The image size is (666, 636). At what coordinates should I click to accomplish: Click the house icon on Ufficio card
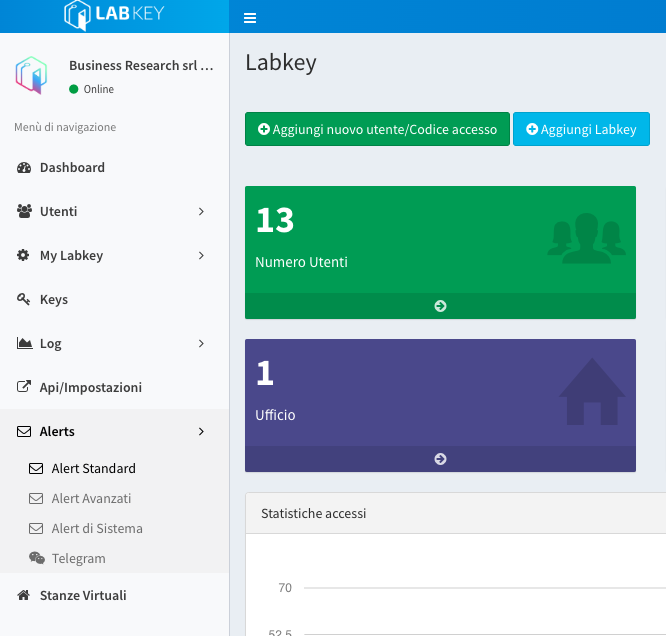click(592, 391)
